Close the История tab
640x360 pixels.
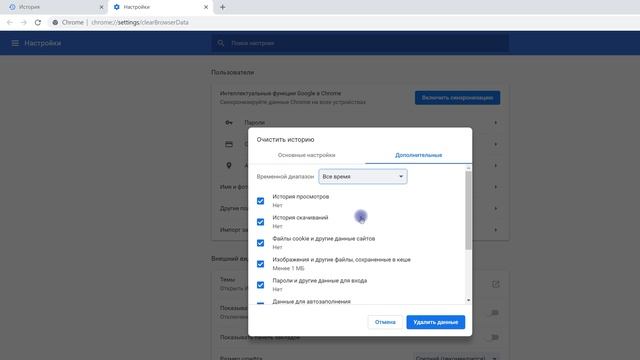pyautogui.click(x=101, y=7)
